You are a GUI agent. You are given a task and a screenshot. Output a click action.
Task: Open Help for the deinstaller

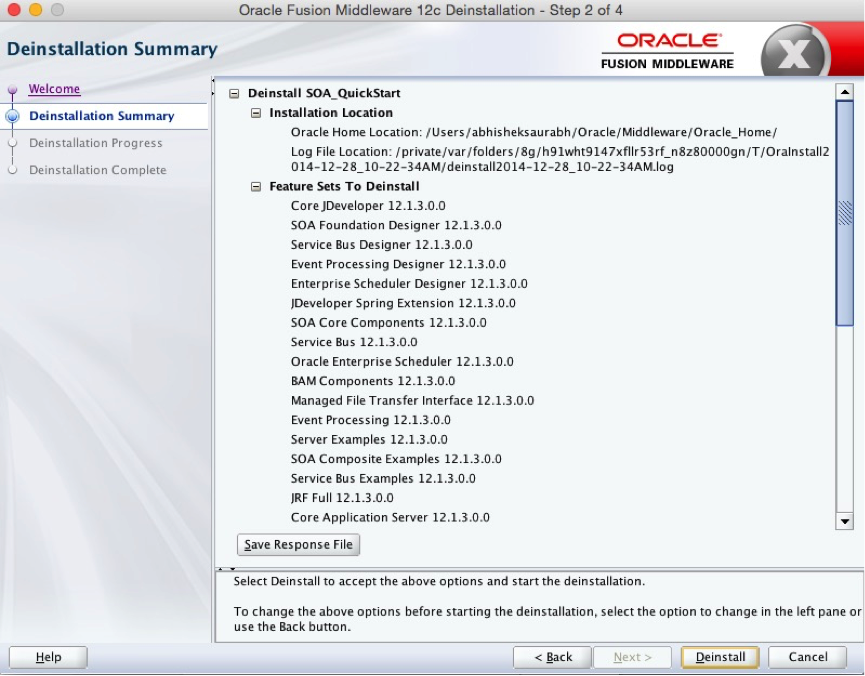(x=48, y=657)
